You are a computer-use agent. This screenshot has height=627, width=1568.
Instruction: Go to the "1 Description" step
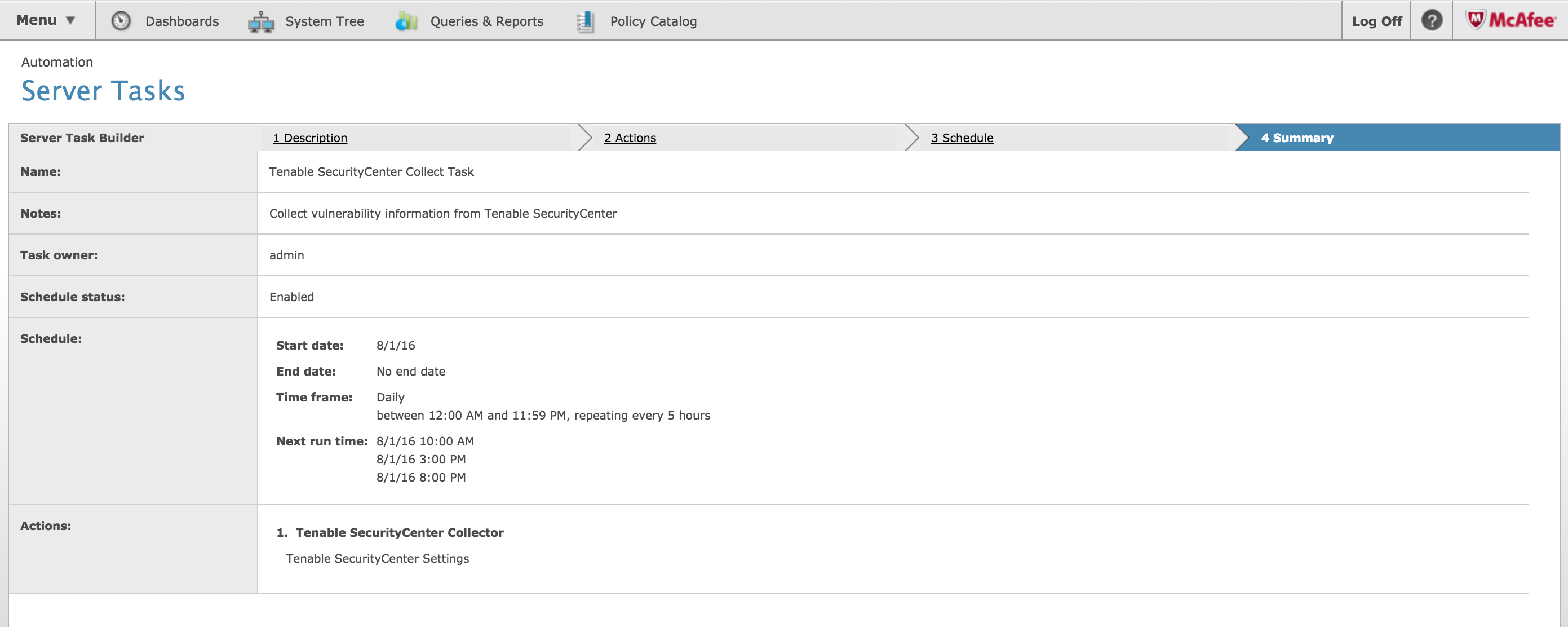(310, 138)
